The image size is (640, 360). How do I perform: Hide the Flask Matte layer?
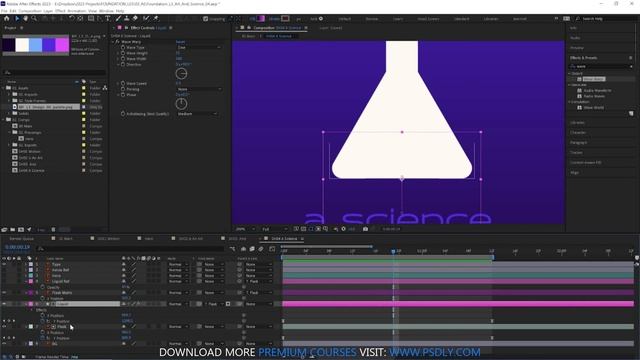(4, 293)
